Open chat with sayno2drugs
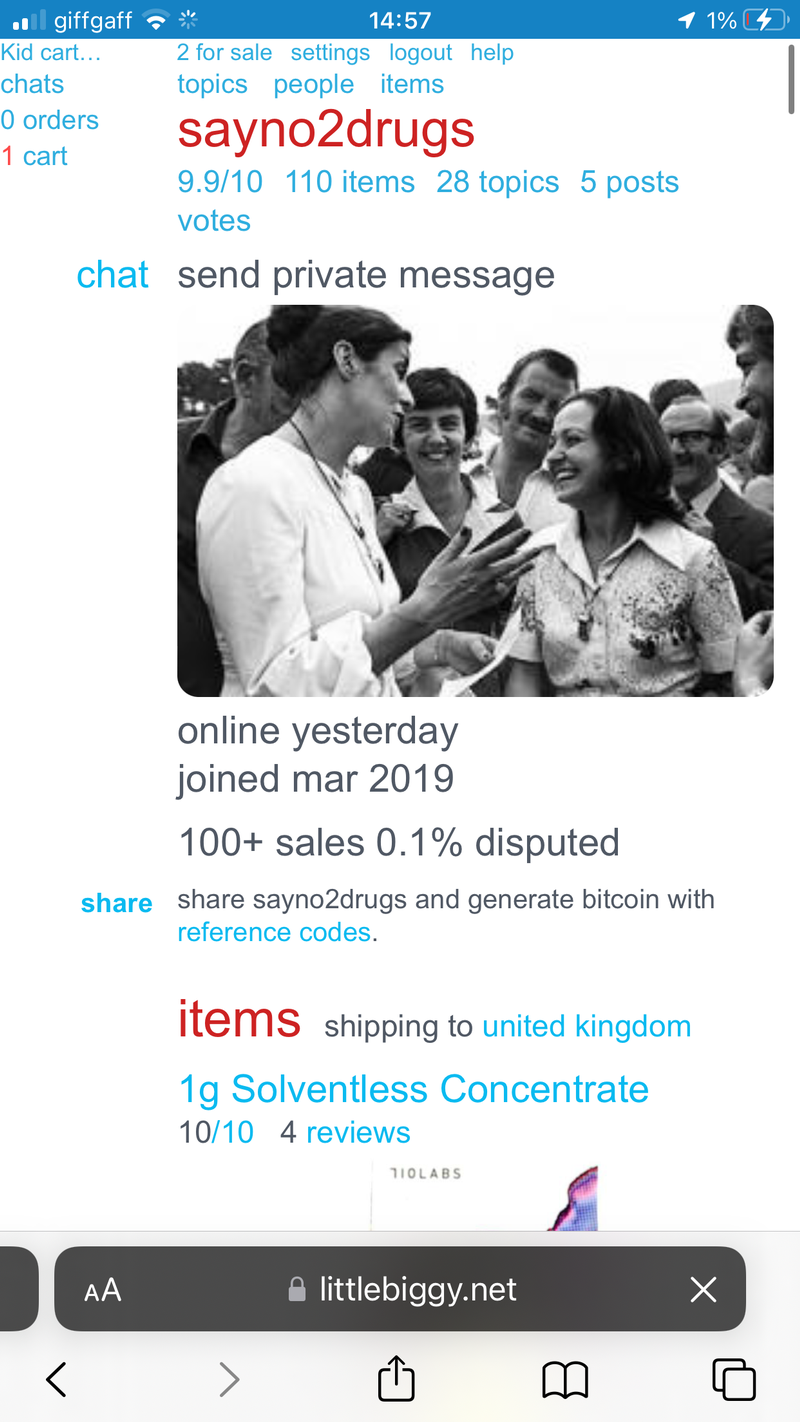 click(x=112, y=276)
